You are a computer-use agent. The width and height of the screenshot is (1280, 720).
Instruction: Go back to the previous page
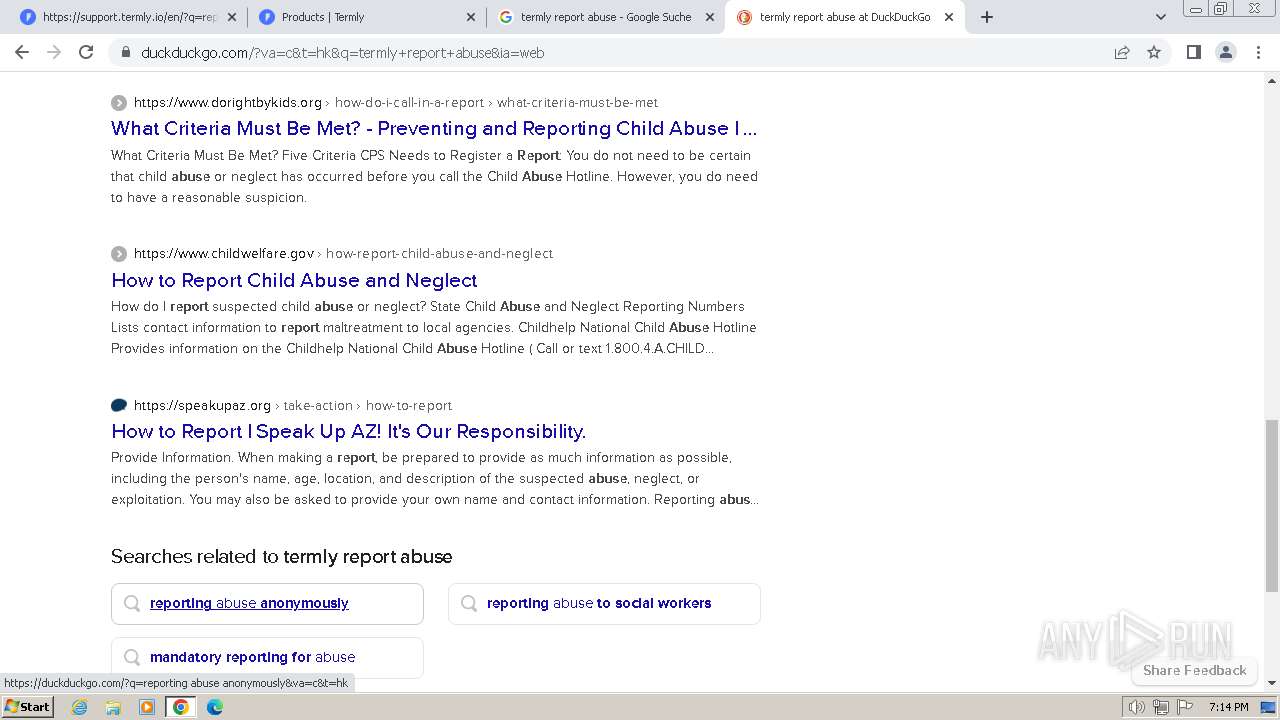pyautogui.click(x=22, y=52)
